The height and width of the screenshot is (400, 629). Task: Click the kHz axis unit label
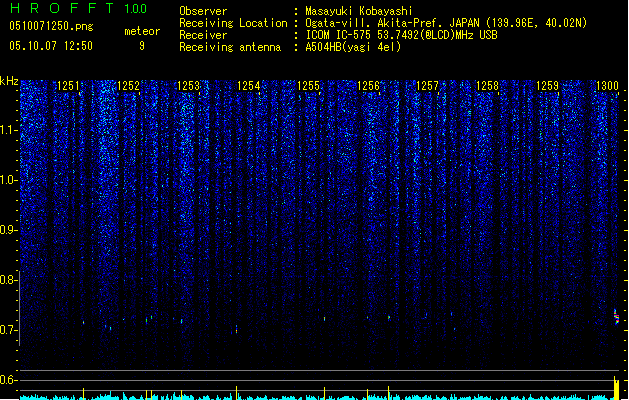coord(9,81)
